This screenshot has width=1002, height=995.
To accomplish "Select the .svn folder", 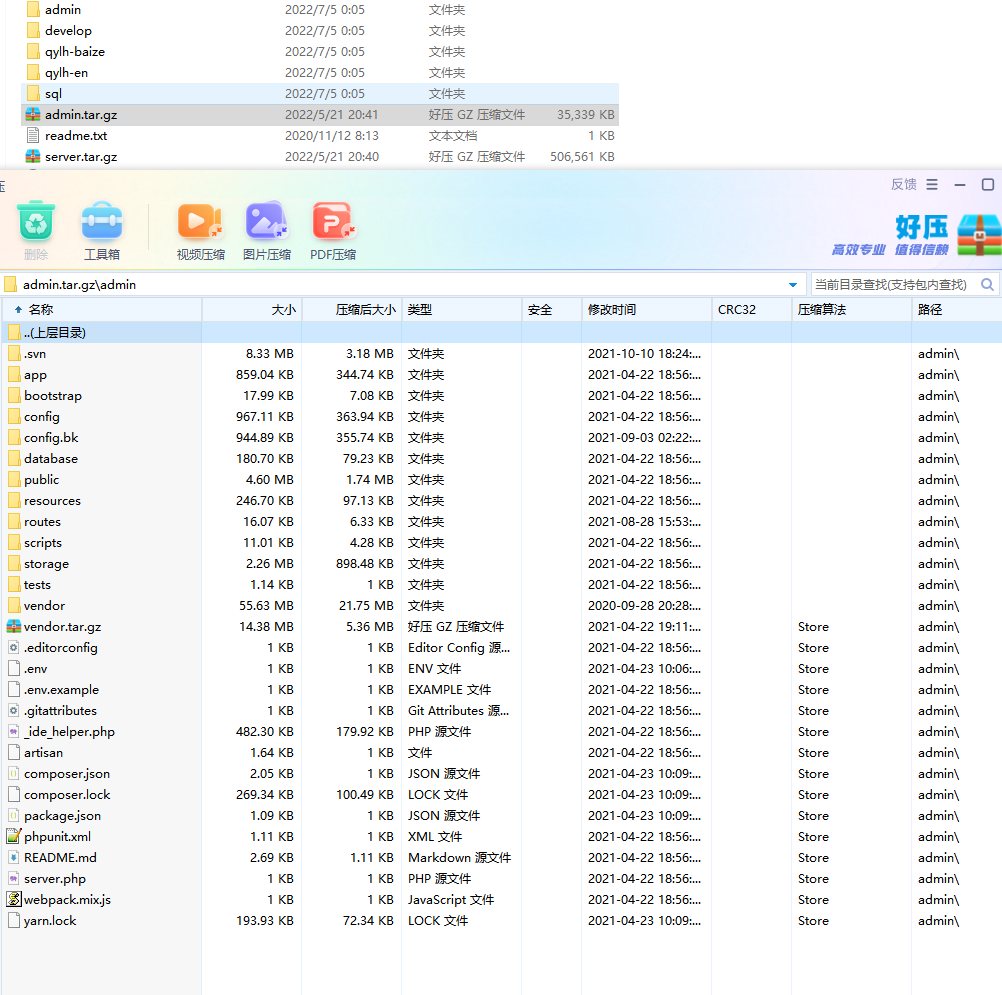I will click(35, 354).
